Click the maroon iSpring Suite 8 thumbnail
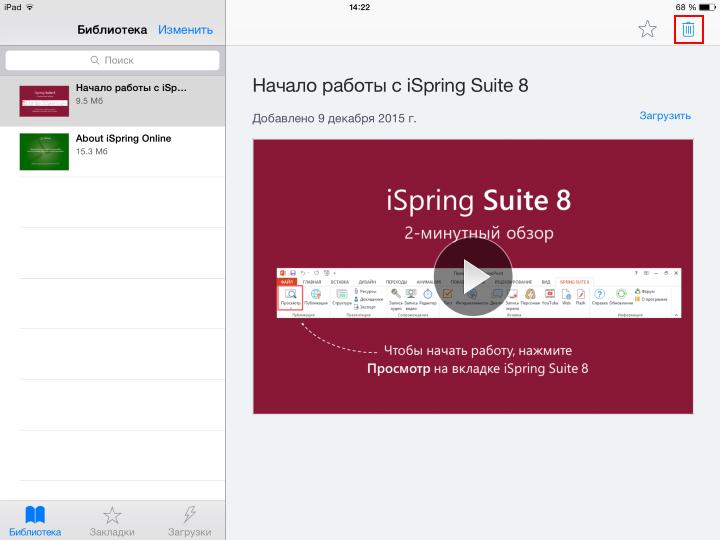The width and height of the screenshot is (720, 540). (44, 101)
